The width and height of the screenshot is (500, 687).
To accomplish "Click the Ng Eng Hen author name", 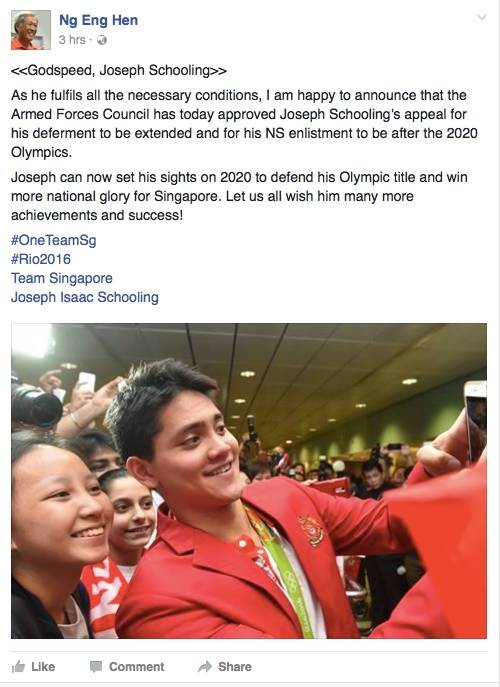I will click(99, 20).
